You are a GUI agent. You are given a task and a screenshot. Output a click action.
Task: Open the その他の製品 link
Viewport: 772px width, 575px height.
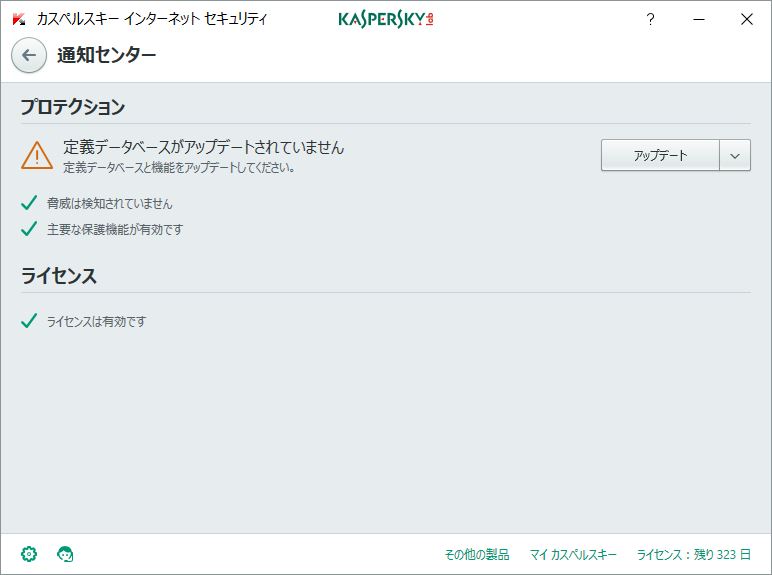pyautogui.click(x=477, y=554)
